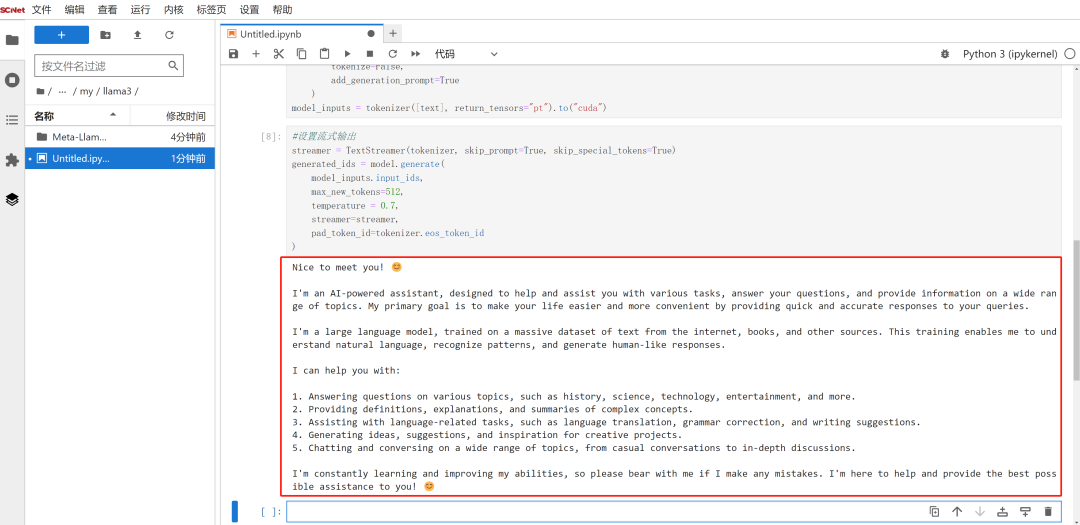Delete the active cell with trash icon
This screenshot has height=525, width=1080.
[1048, 512]
